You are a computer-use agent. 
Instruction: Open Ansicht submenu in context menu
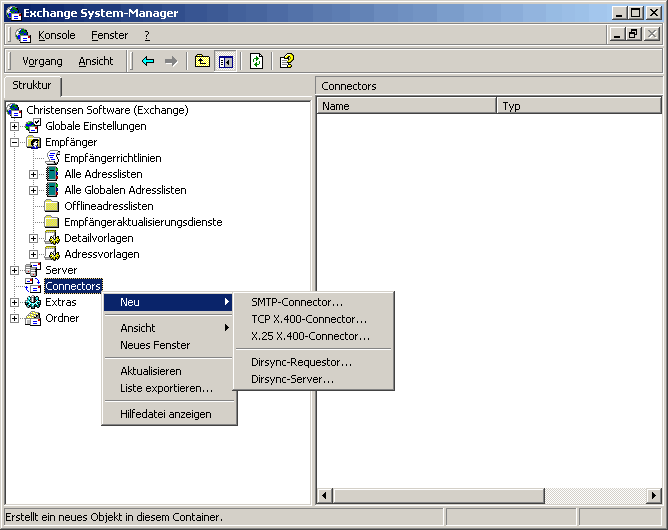pos(169,328)
